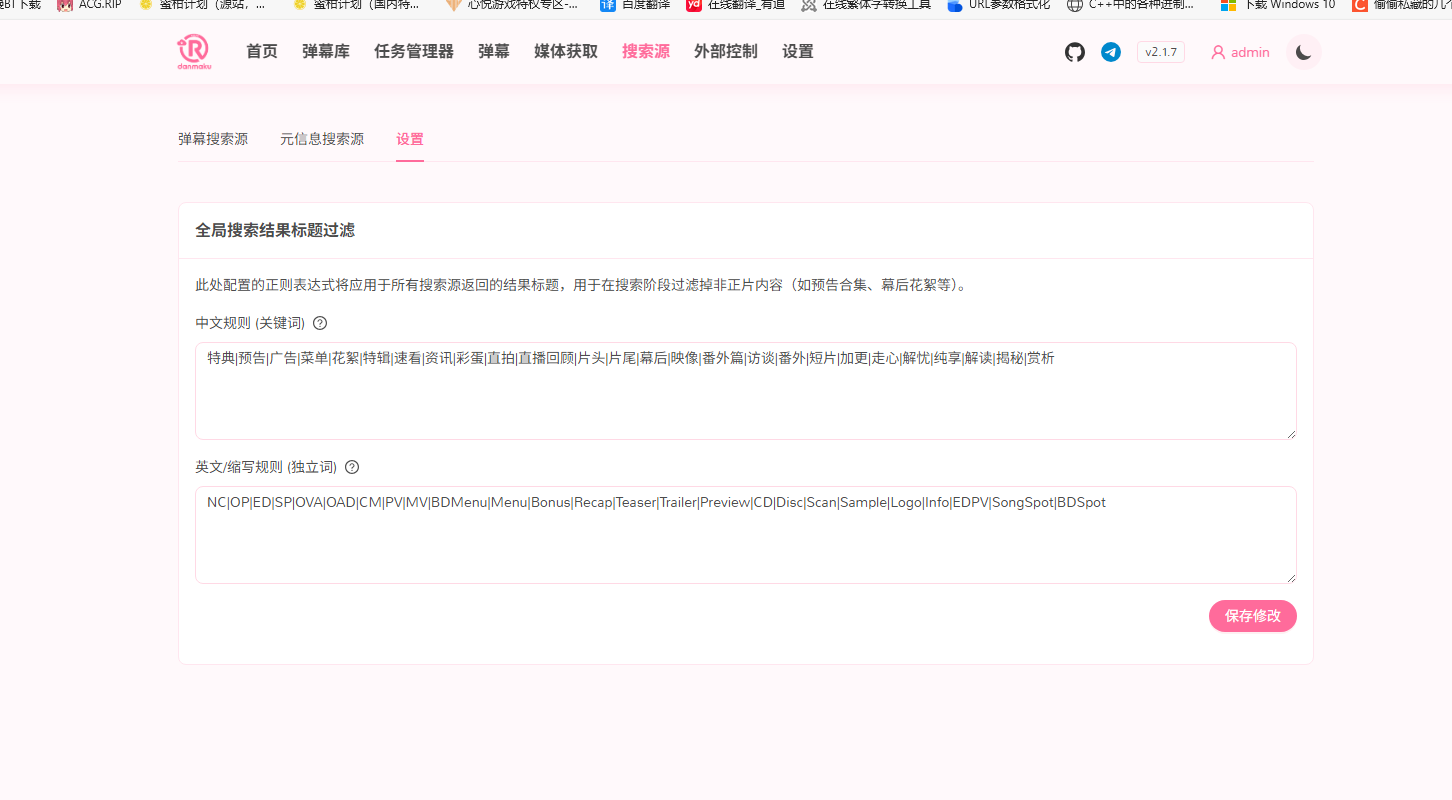Click the 保存修改 button
The height and width of the screenshot is (800, 1452).
point(1253,616)
